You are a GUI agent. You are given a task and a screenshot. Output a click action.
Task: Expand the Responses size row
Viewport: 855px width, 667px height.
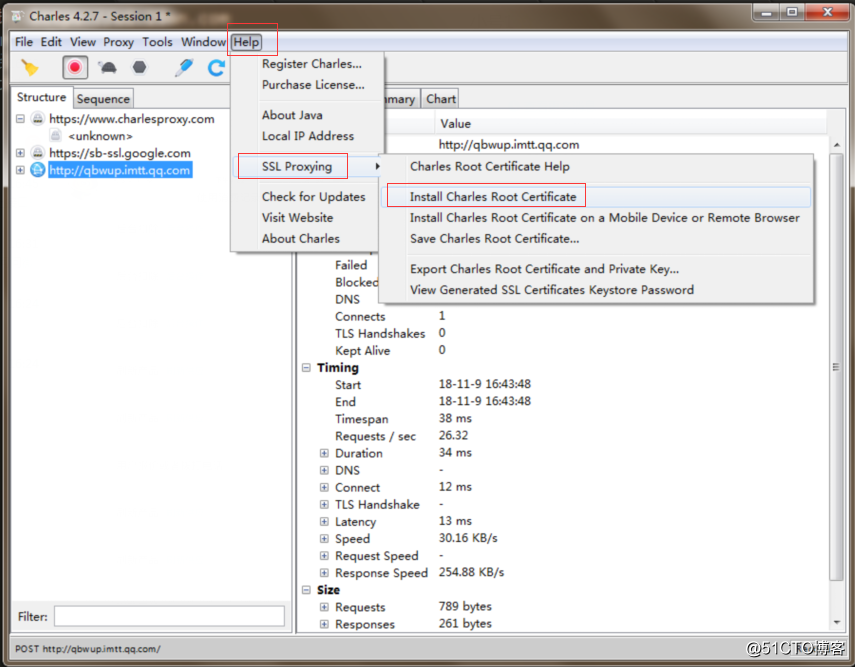tap(324, 624)
